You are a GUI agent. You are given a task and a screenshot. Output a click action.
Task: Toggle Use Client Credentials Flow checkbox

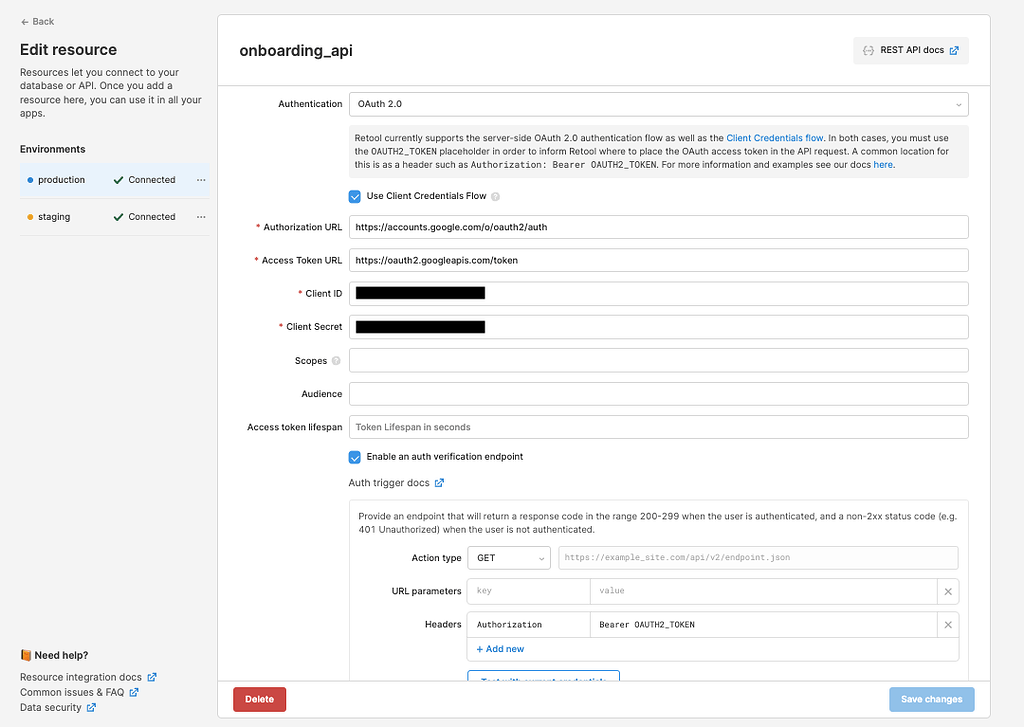355,197
